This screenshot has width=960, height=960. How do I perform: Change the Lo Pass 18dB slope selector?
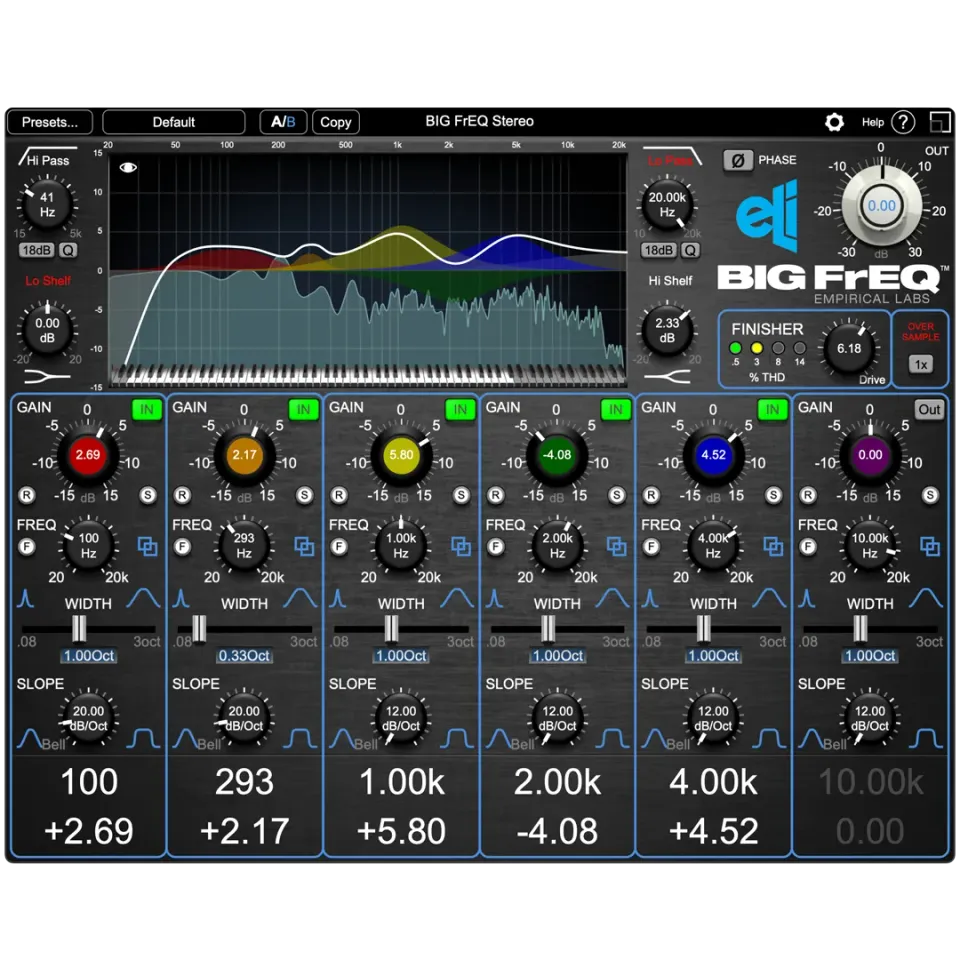(659, 250)
